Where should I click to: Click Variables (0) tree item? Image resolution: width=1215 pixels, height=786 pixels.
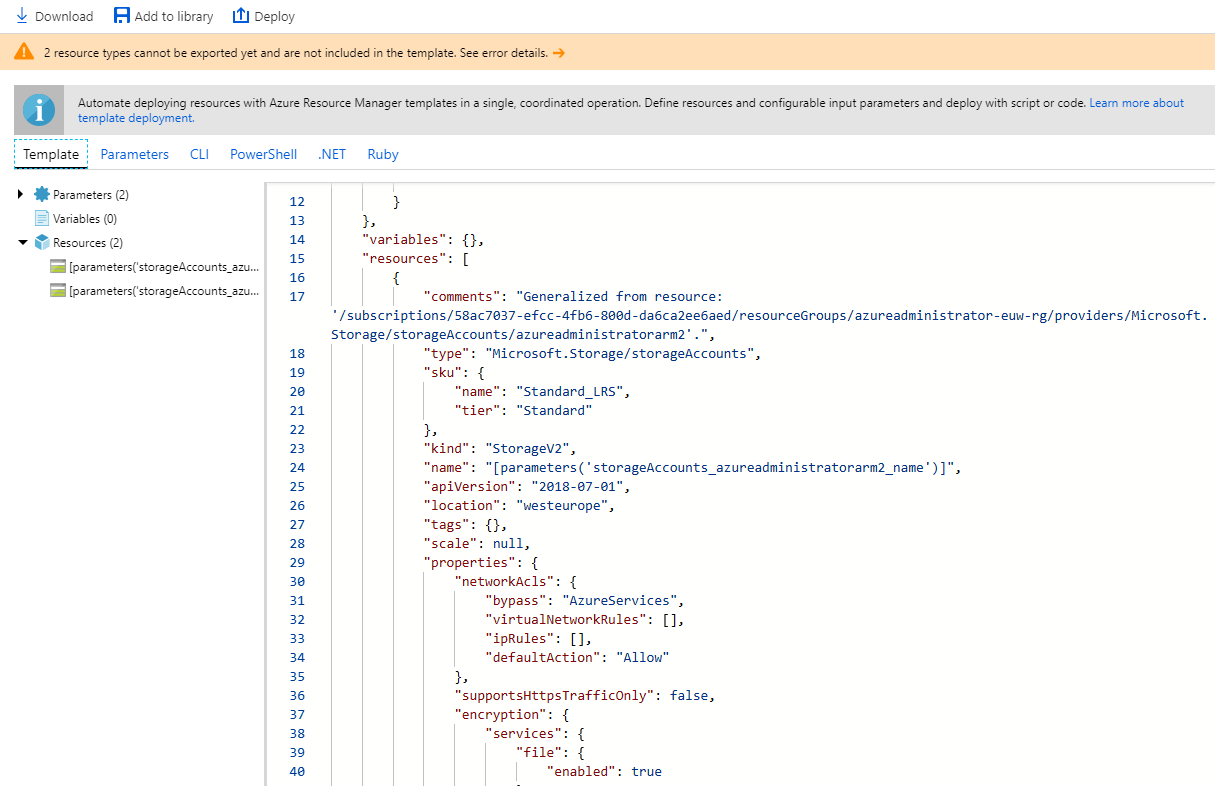pos(85,219)
